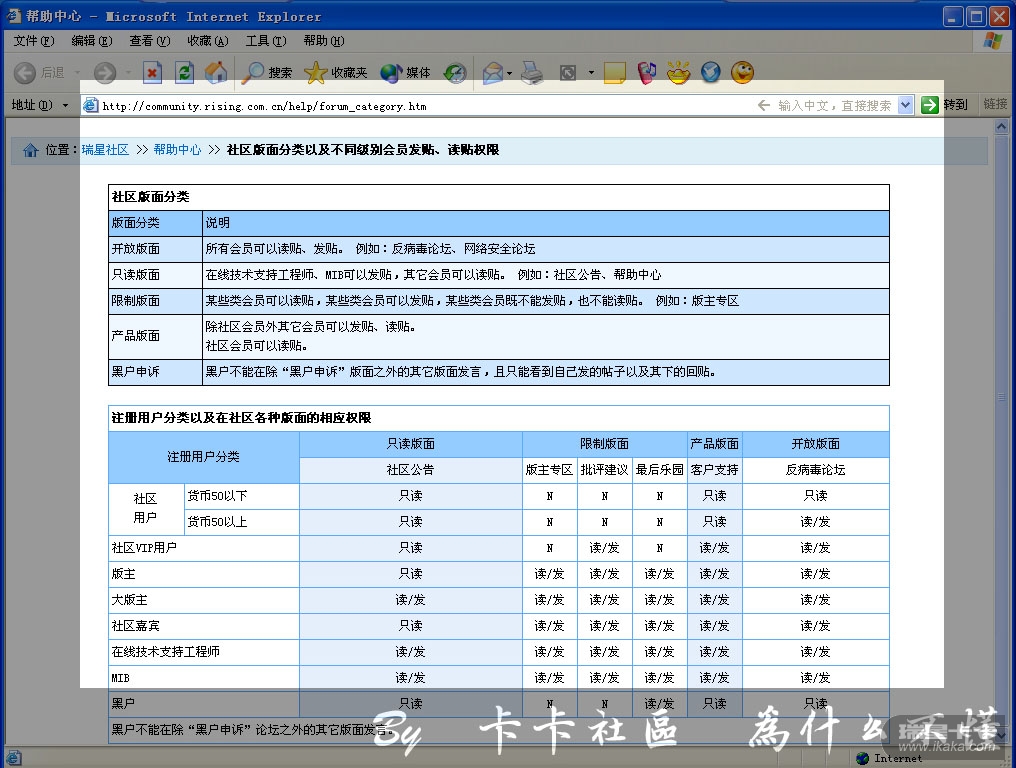Viewport: 1016px width, 768px height.
Task: Click the Mail envelope toolbar icon
Action: point(492,73)
